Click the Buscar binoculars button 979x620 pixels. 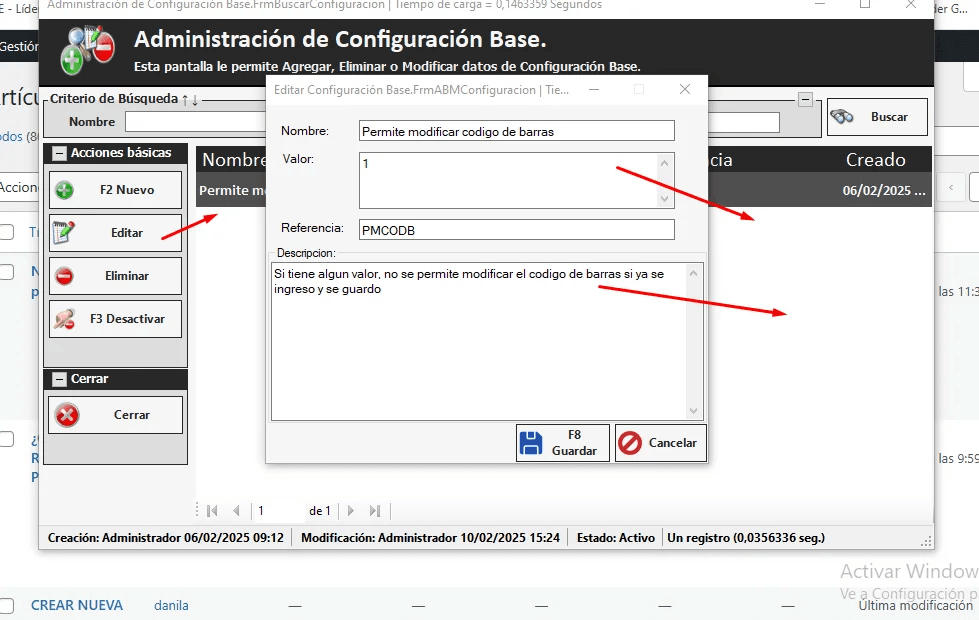877,117
